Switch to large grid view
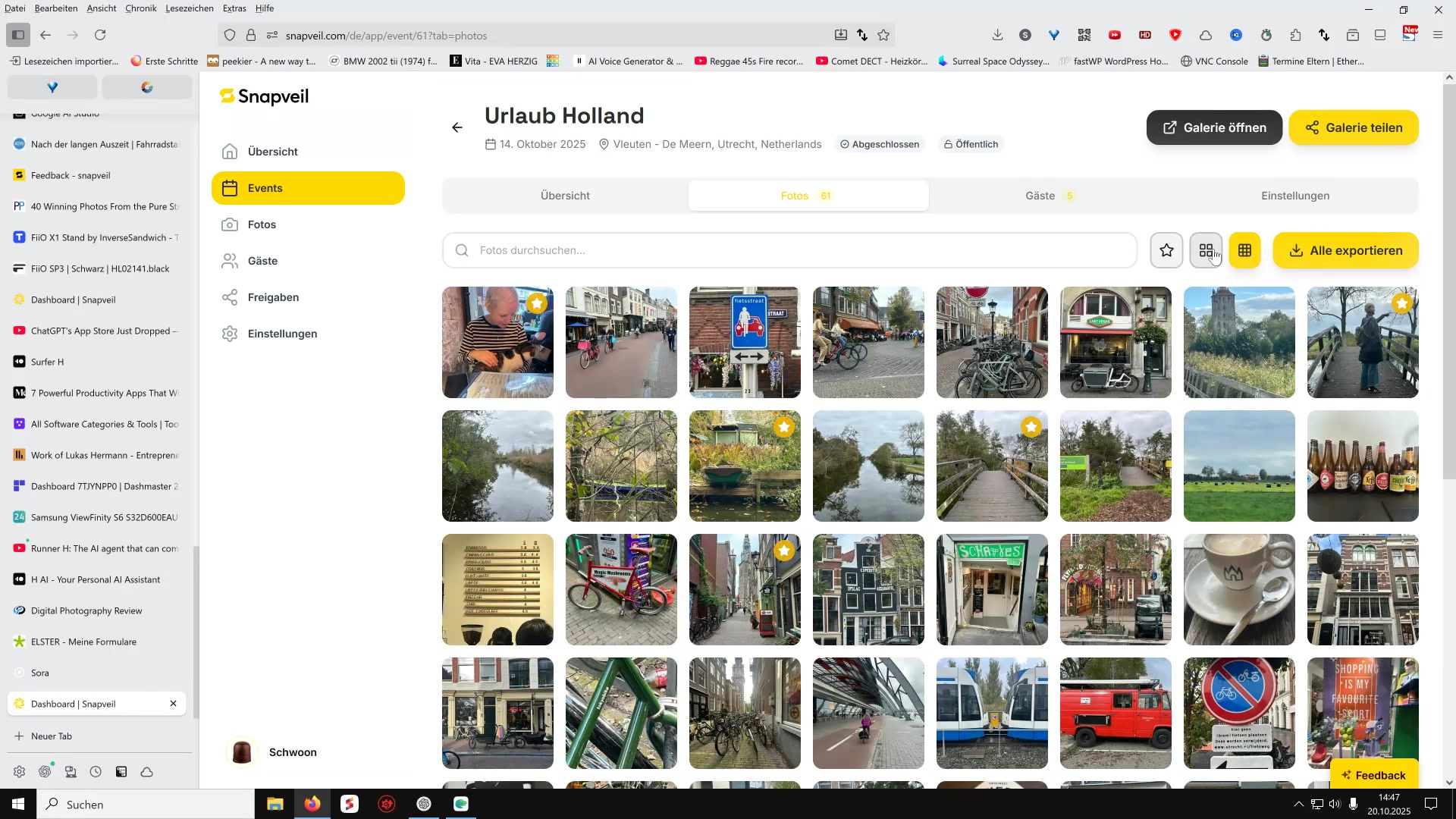 [1206, 250]
